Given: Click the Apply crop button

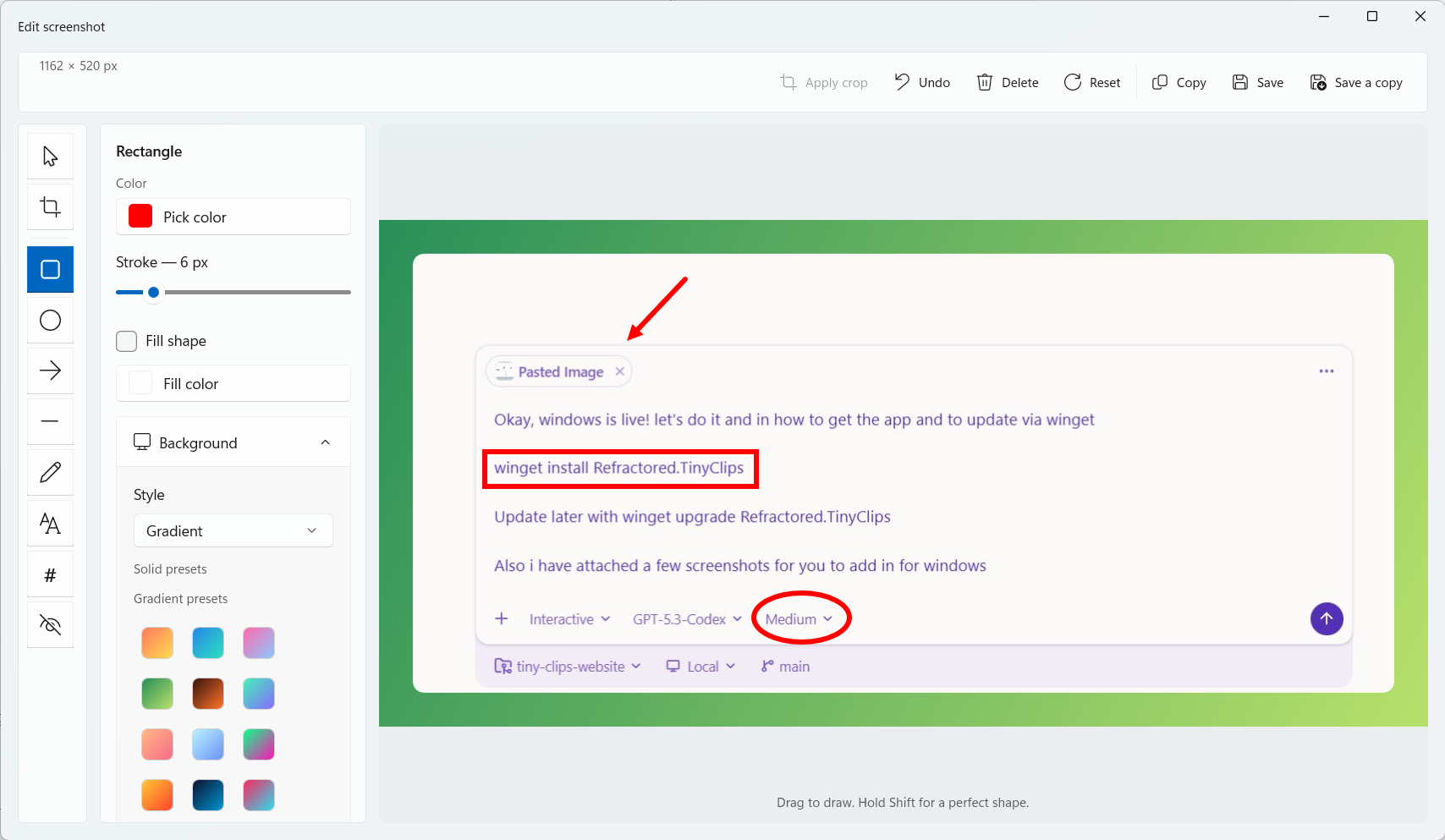Looking at the screenshot, I should pyautogui.click(x=824, y=82).
